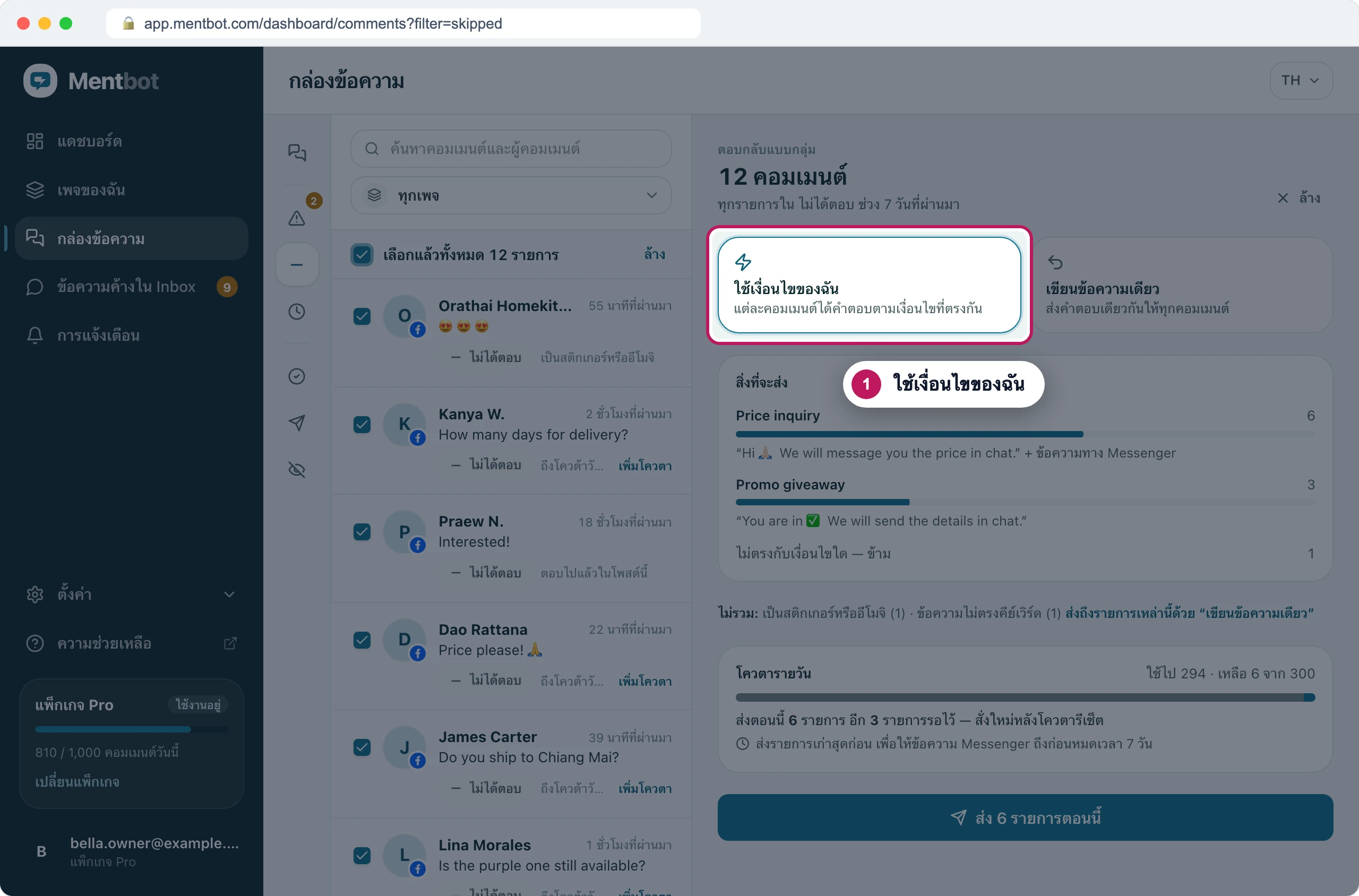
Task: Uncheck Dao Rattana comment checkbox
Action: (x=362, y=640)
